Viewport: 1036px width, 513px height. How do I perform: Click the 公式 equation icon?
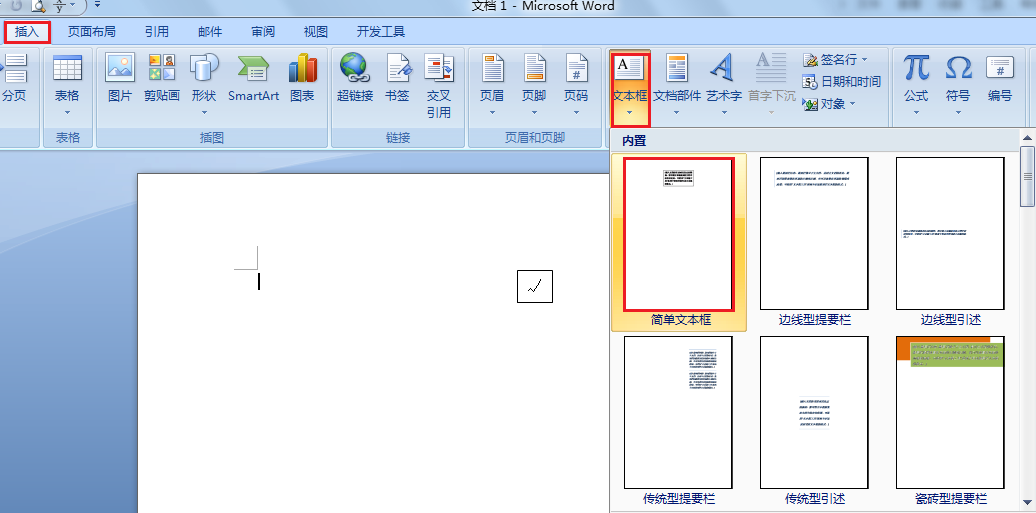(916, 67)
